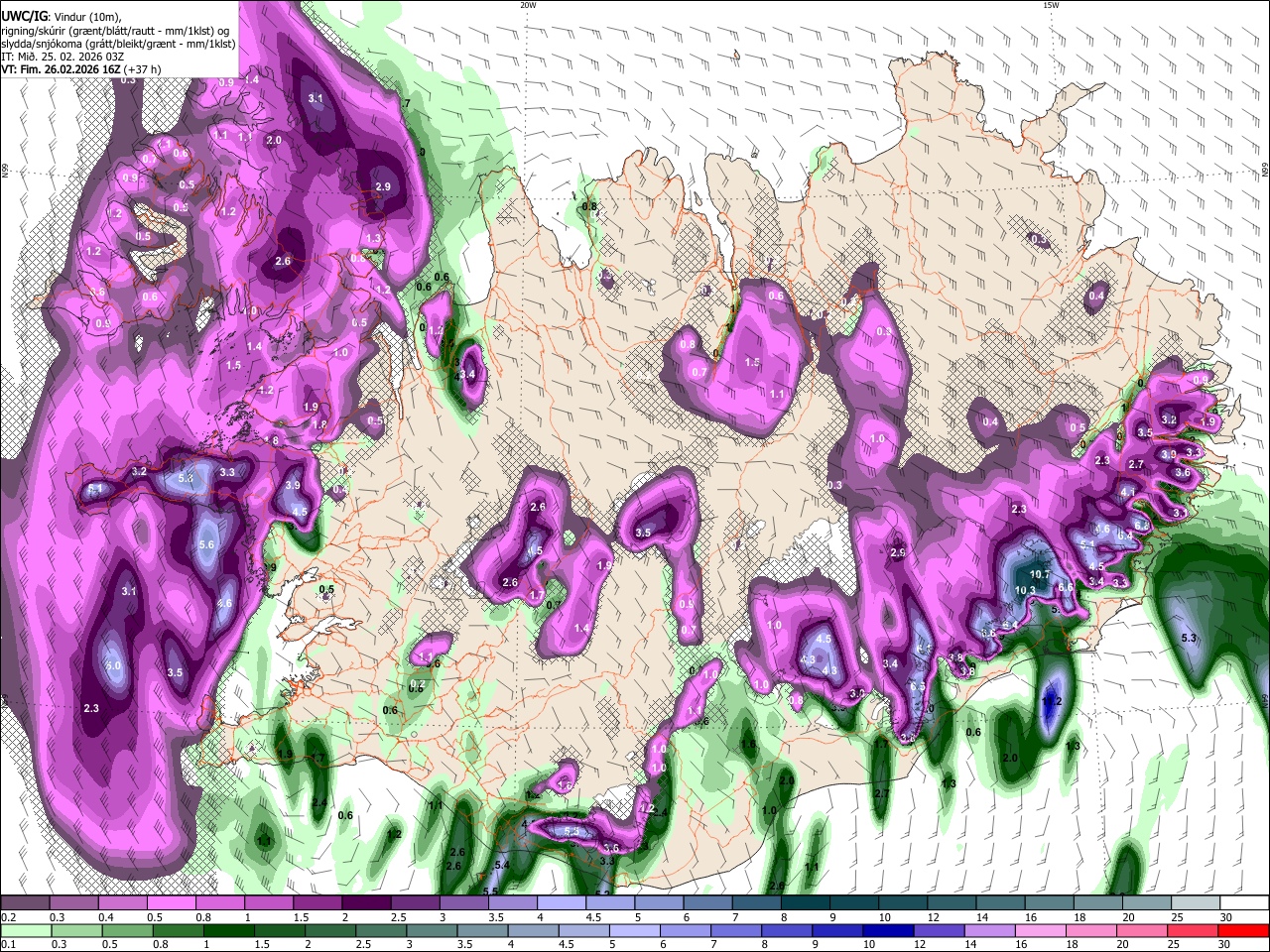1270x952 pixels.
Task: Click the header title 'UWC/IG: Vindur (10m)'
Action: [x=61, y=16]
